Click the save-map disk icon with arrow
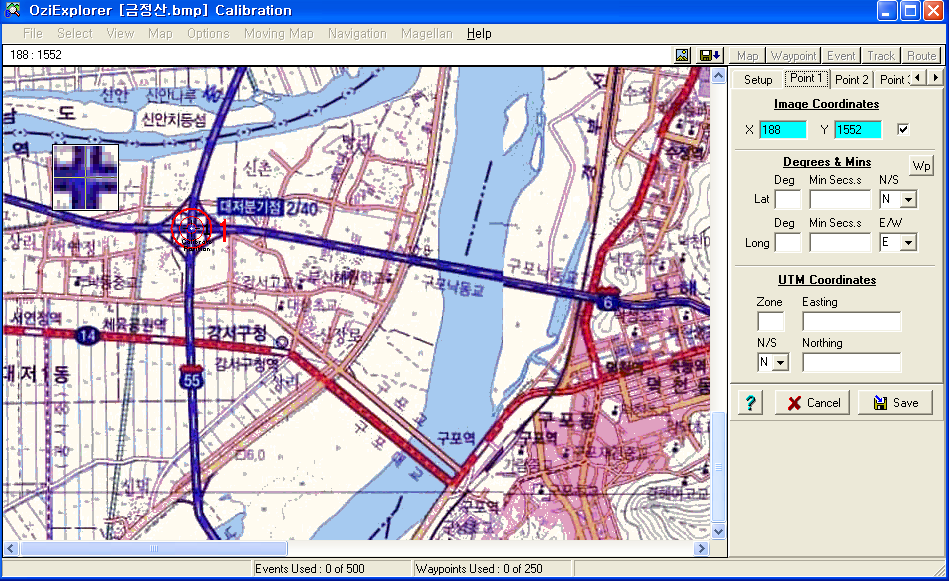This screenshot has width=949, height=581. [x=710, y=55]
